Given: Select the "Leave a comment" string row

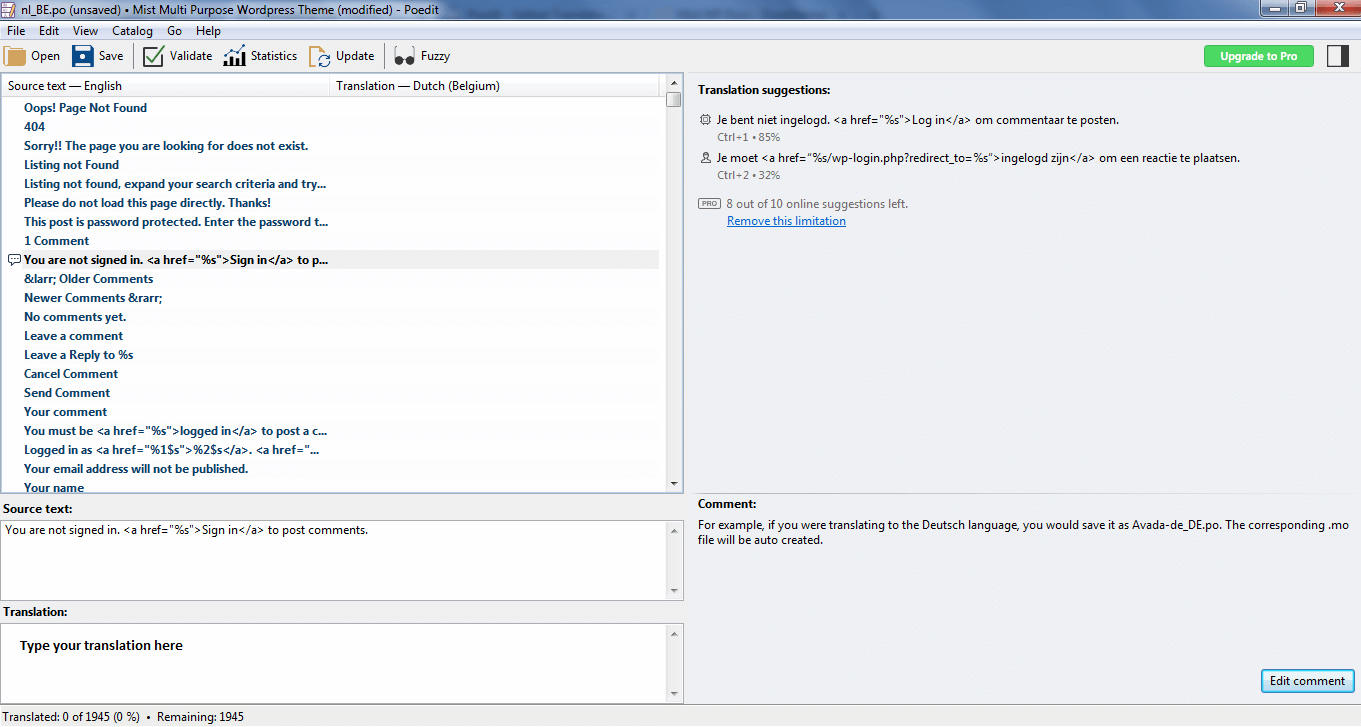Looking at the screenshot, I should [74, 336].
